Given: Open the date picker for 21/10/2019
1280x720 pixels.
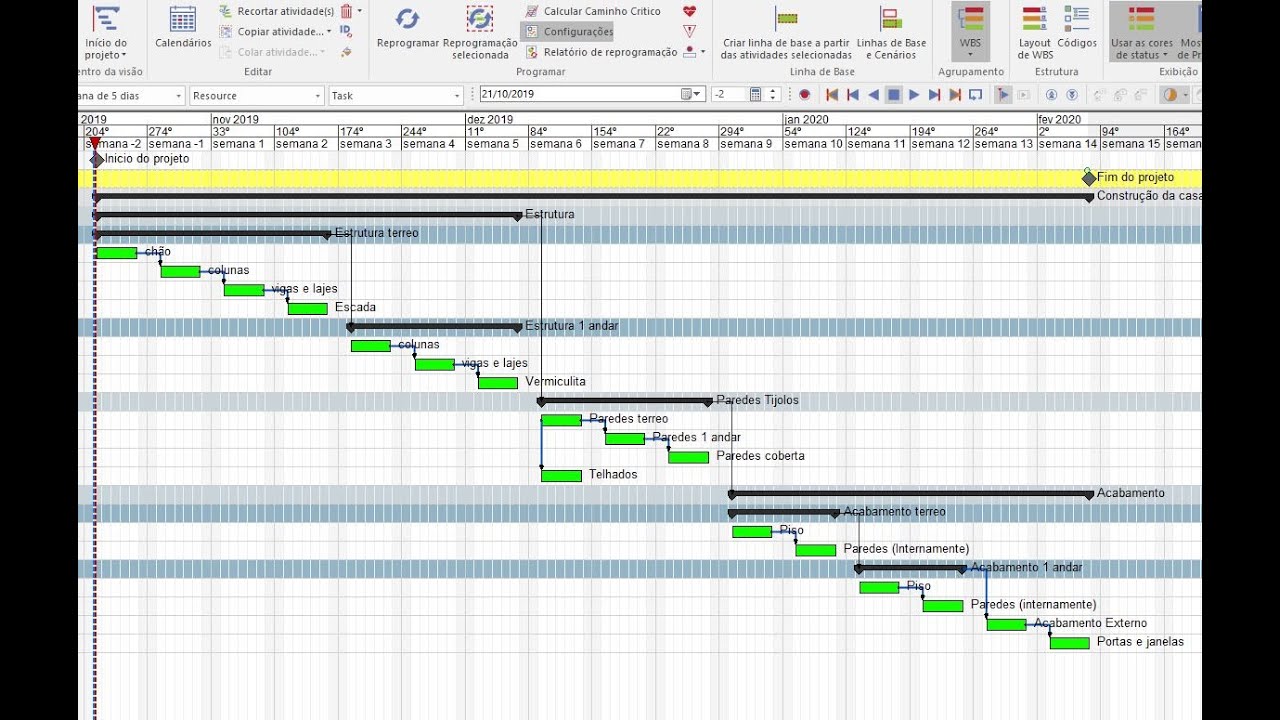Looking at the screenshot, I should pos(692,95).
